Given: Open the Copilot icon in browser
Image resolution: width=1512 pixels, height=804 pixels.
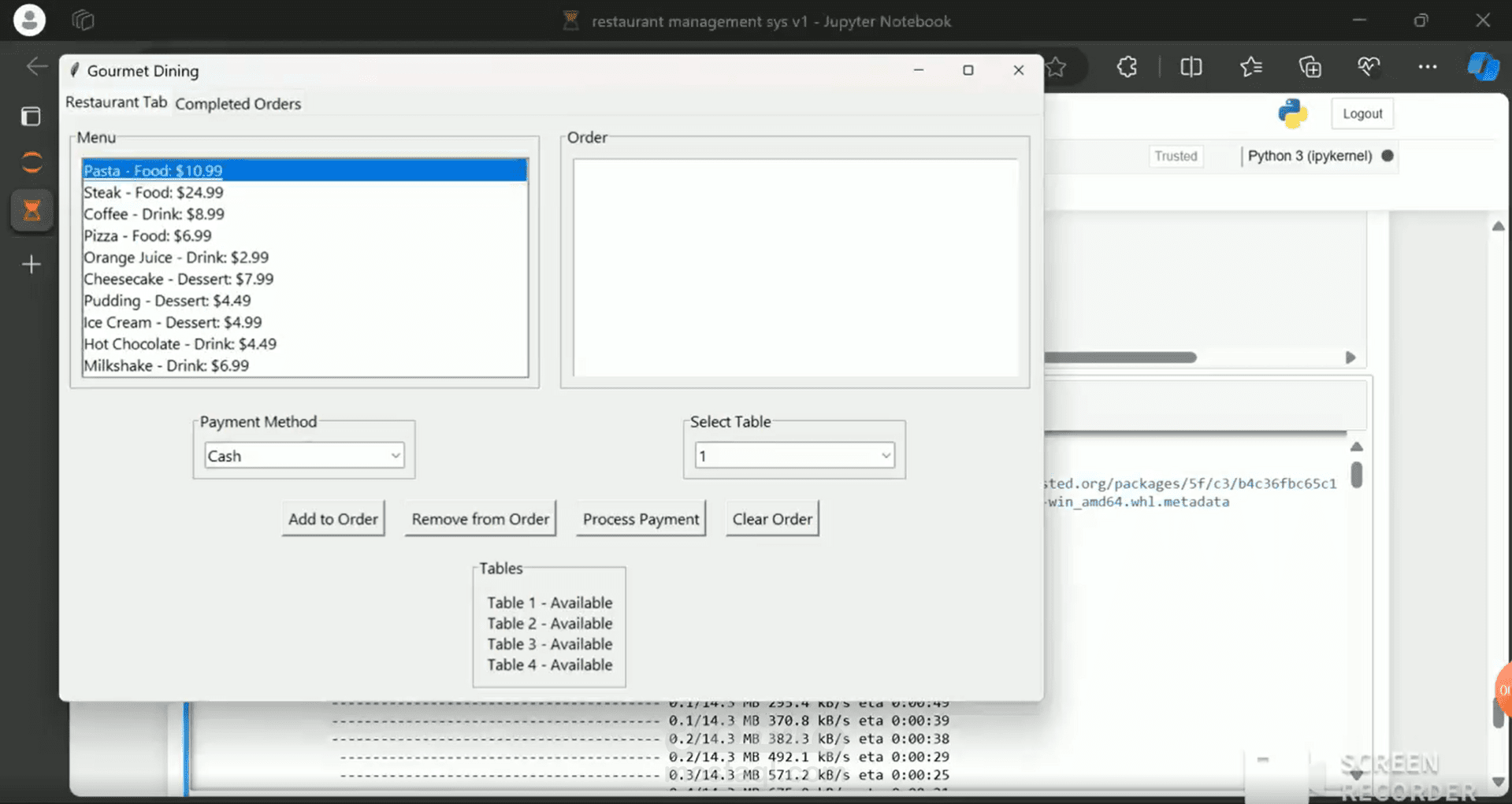Looking at the screenshot, I should (x=1484, y=67).
